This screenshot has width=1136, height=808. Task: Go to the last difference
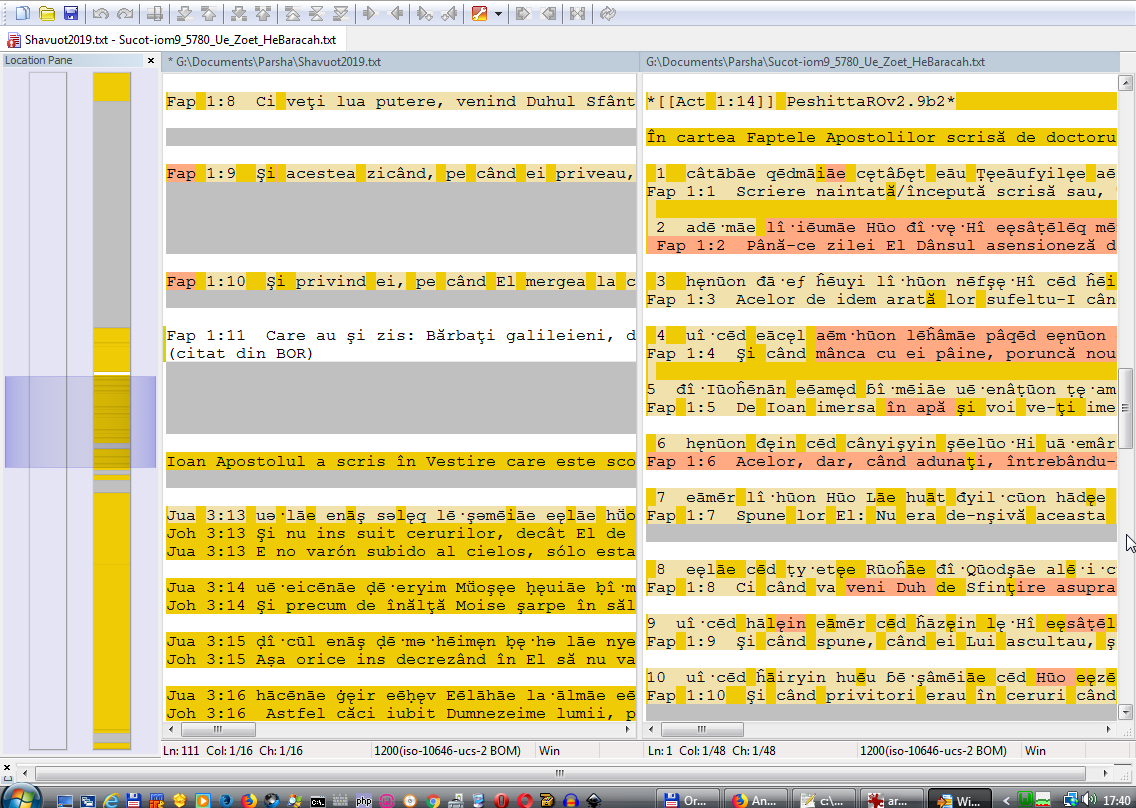[341, 13]
